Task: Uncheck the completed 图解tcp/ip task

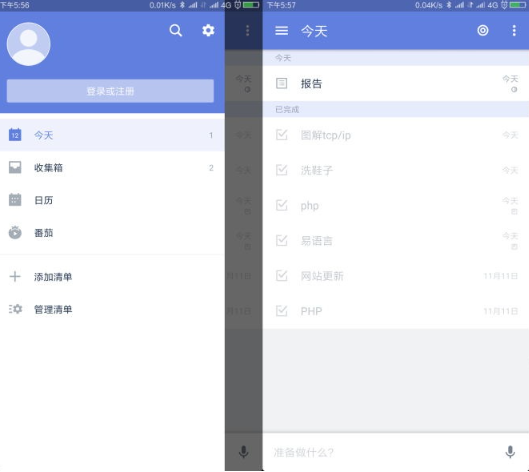Action: click(281, 135)
